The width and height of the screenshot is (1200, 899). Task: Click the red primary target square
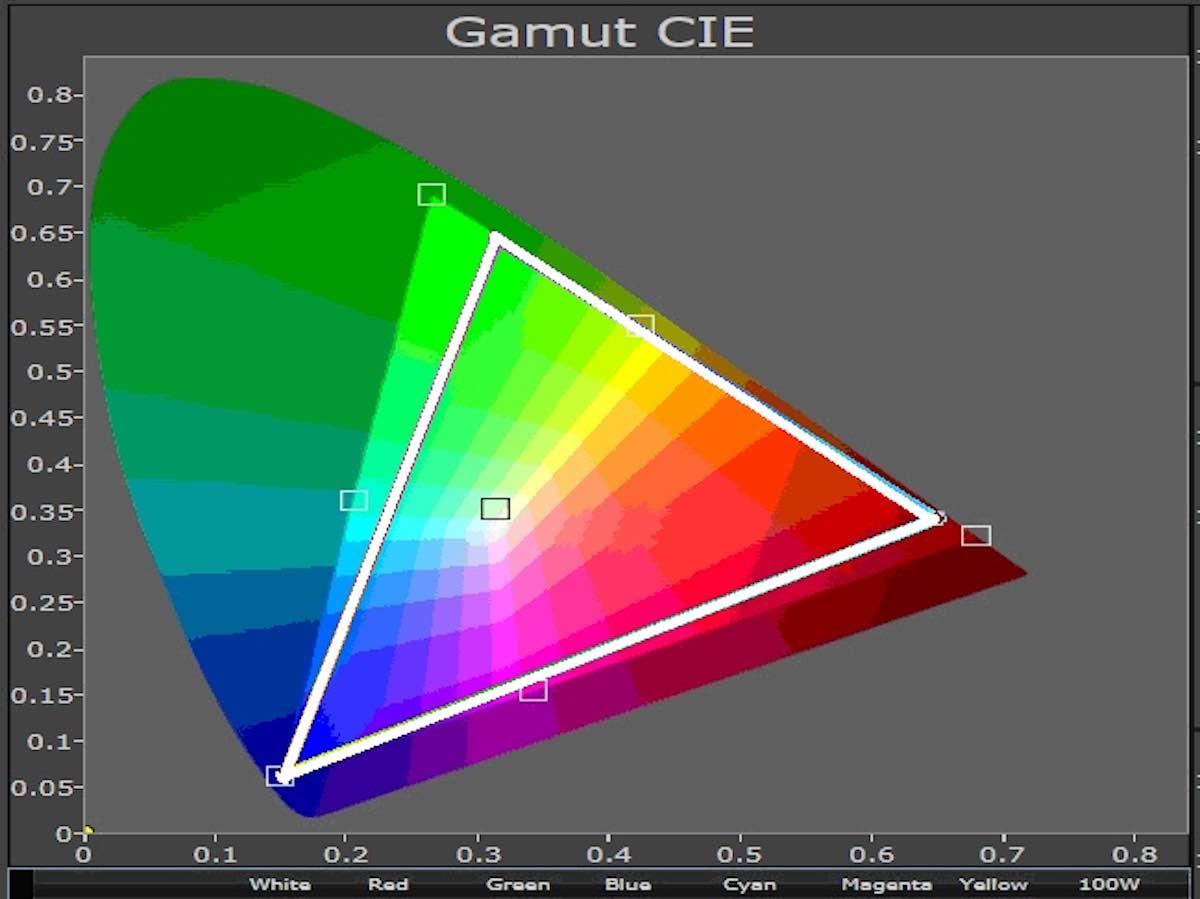click(x=976, y=535)
